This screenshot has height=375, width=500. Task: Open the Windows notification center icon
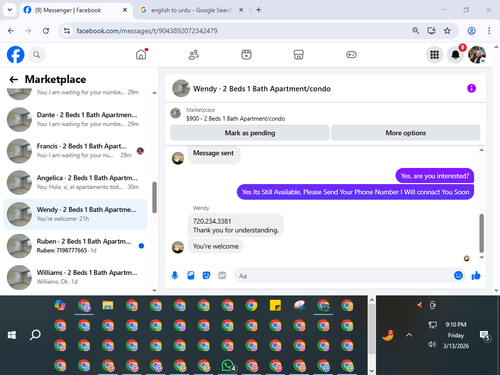pos(485,335)
